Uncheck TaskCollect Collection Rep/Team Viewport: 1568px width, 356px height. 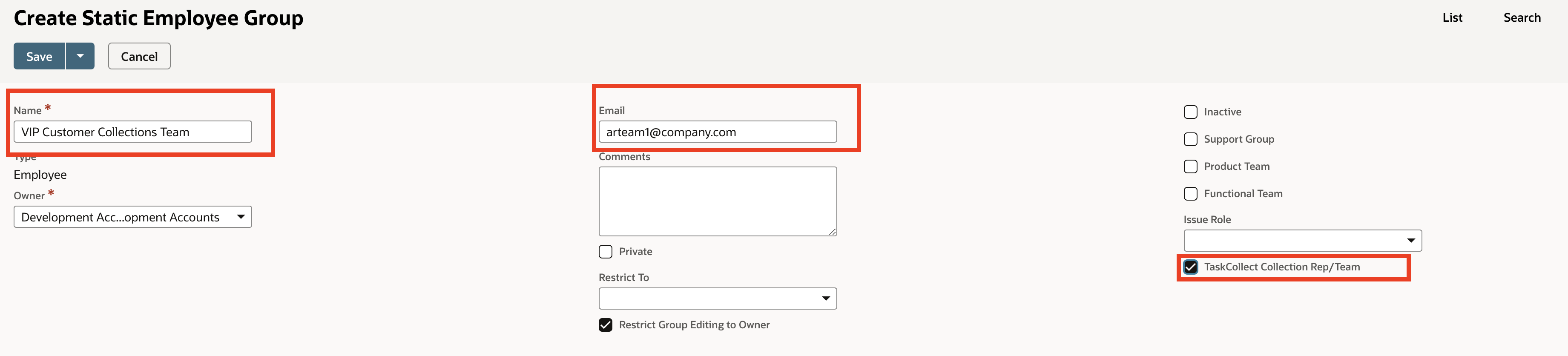pos(1190,267)
